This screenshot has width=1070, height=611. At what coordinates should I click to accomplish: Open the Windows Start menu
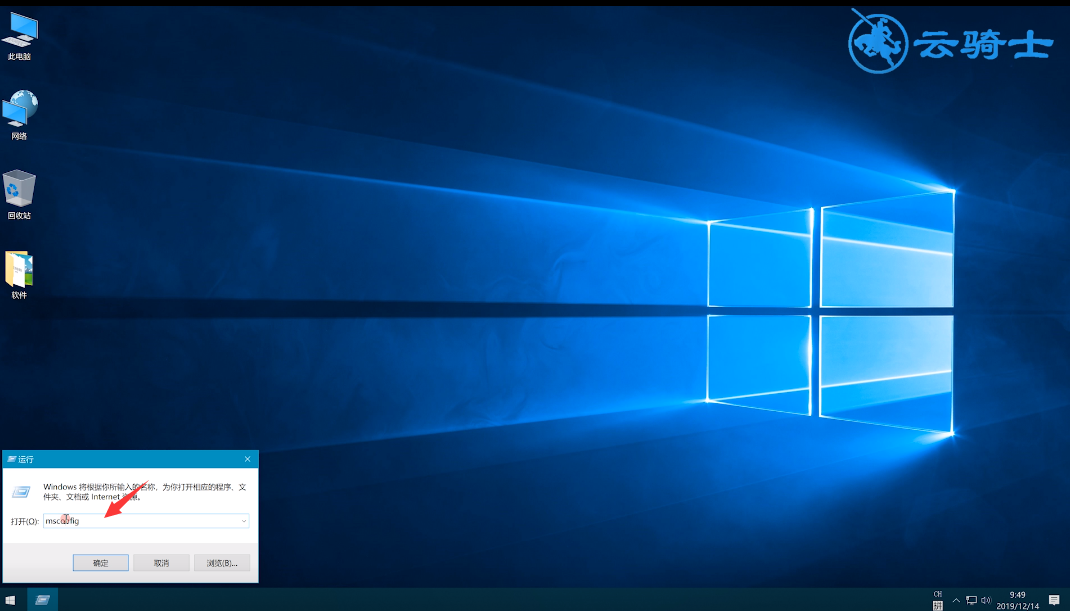[x=10, y=600]
